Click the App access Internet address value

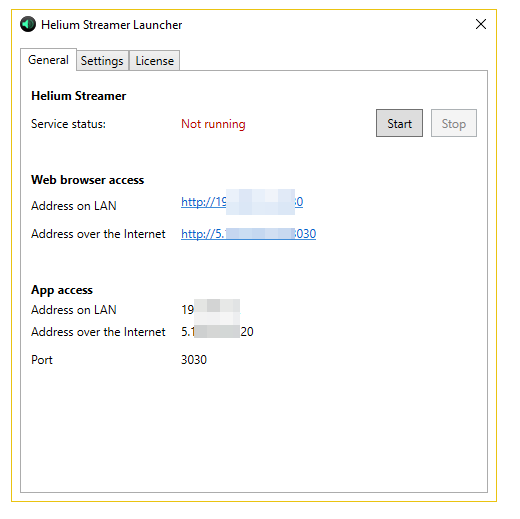click(217, 332)
